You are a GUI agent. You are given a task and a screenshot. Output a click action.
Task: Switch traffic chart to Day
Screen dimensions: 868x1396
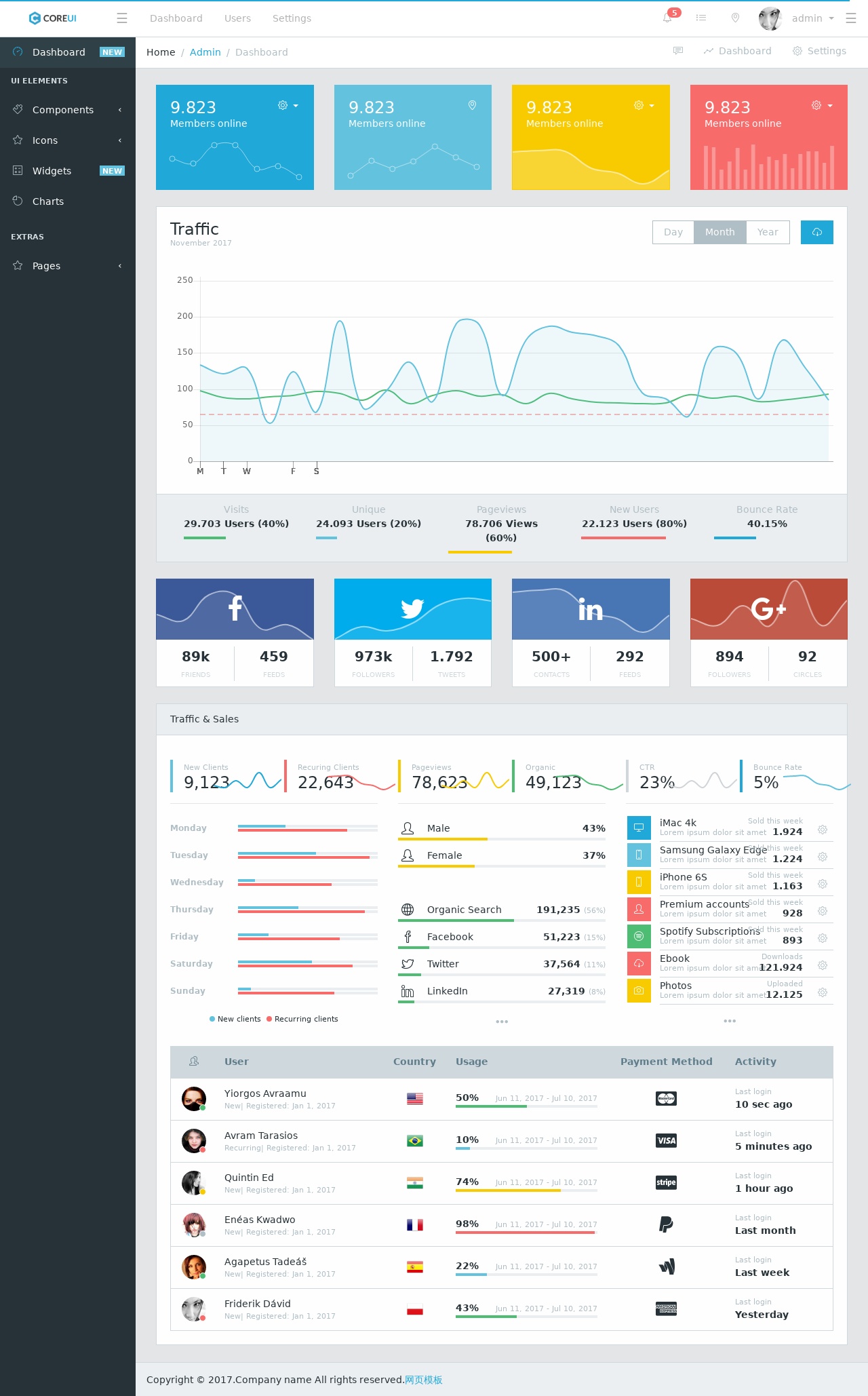point(673,232)
